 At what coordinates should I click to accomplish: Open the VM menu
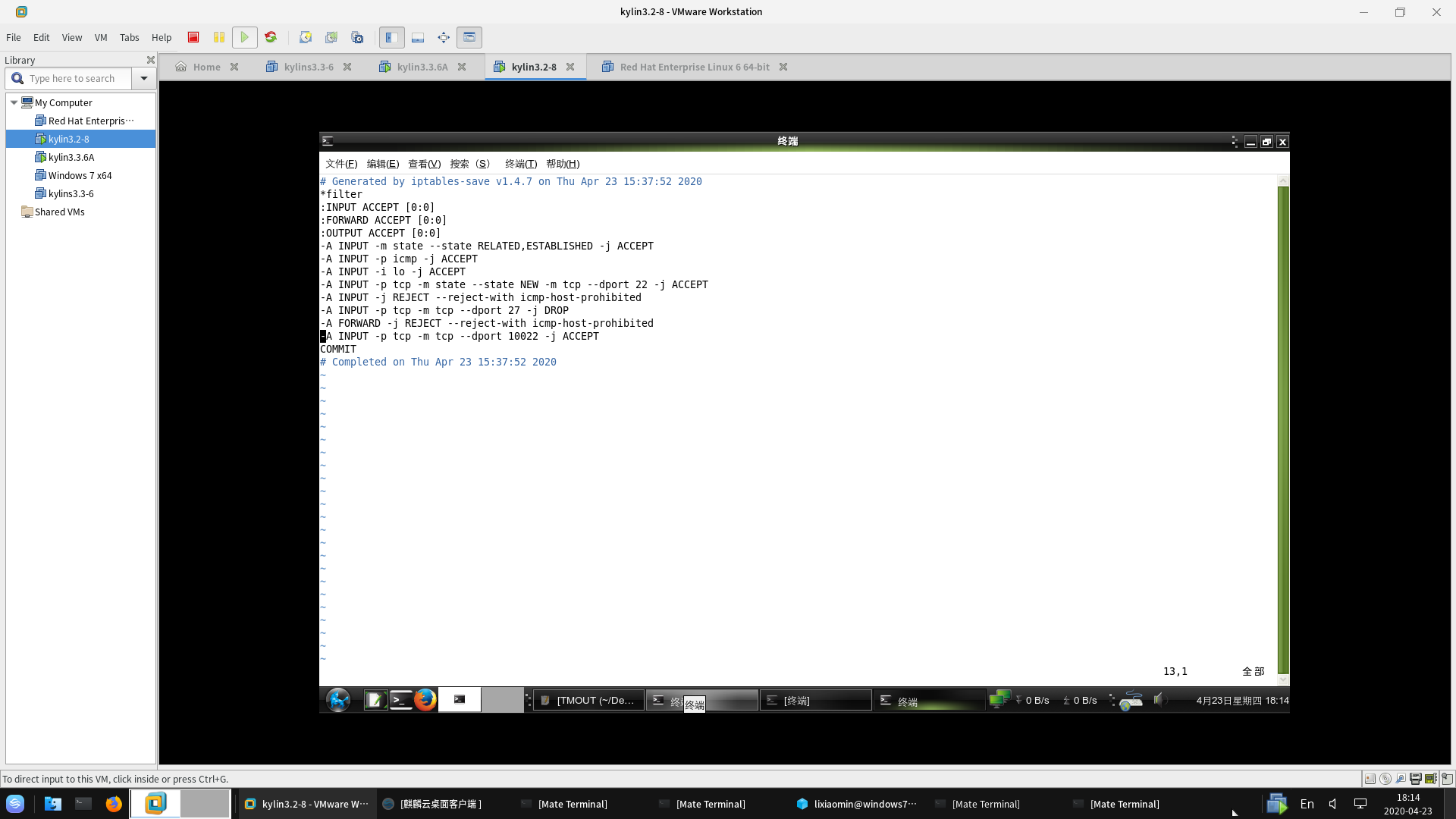pyautogui.click(x=100, y=37)
